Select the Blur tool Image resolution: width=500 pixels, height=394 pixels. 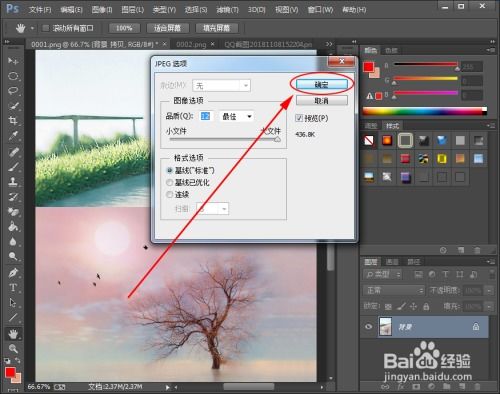point(13,241)
